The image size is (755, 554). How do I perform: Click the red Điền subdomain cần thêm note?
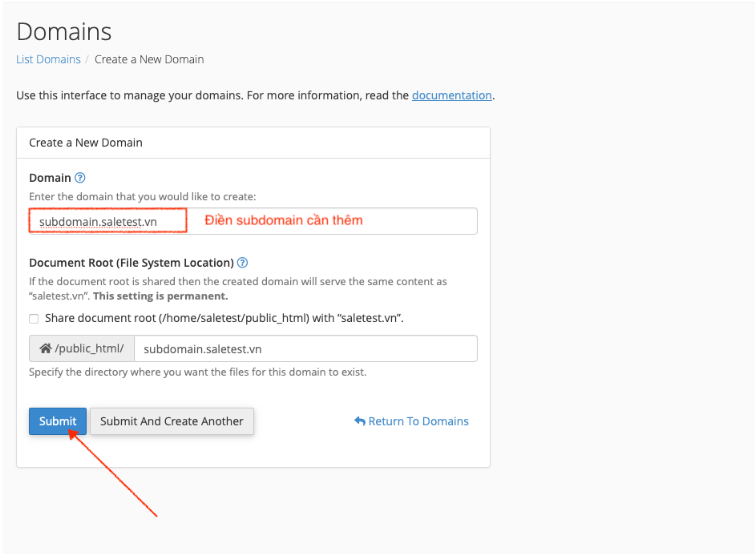pos(284,220)
